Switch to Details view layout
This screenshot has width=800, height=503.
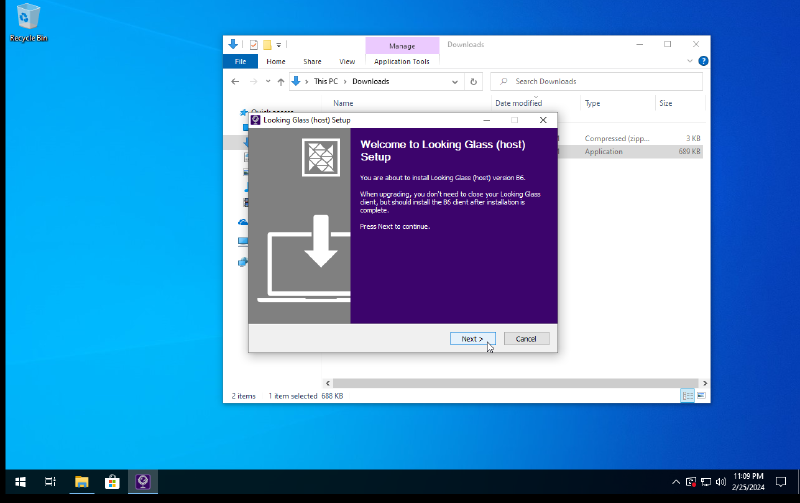[x=687, y=396]
